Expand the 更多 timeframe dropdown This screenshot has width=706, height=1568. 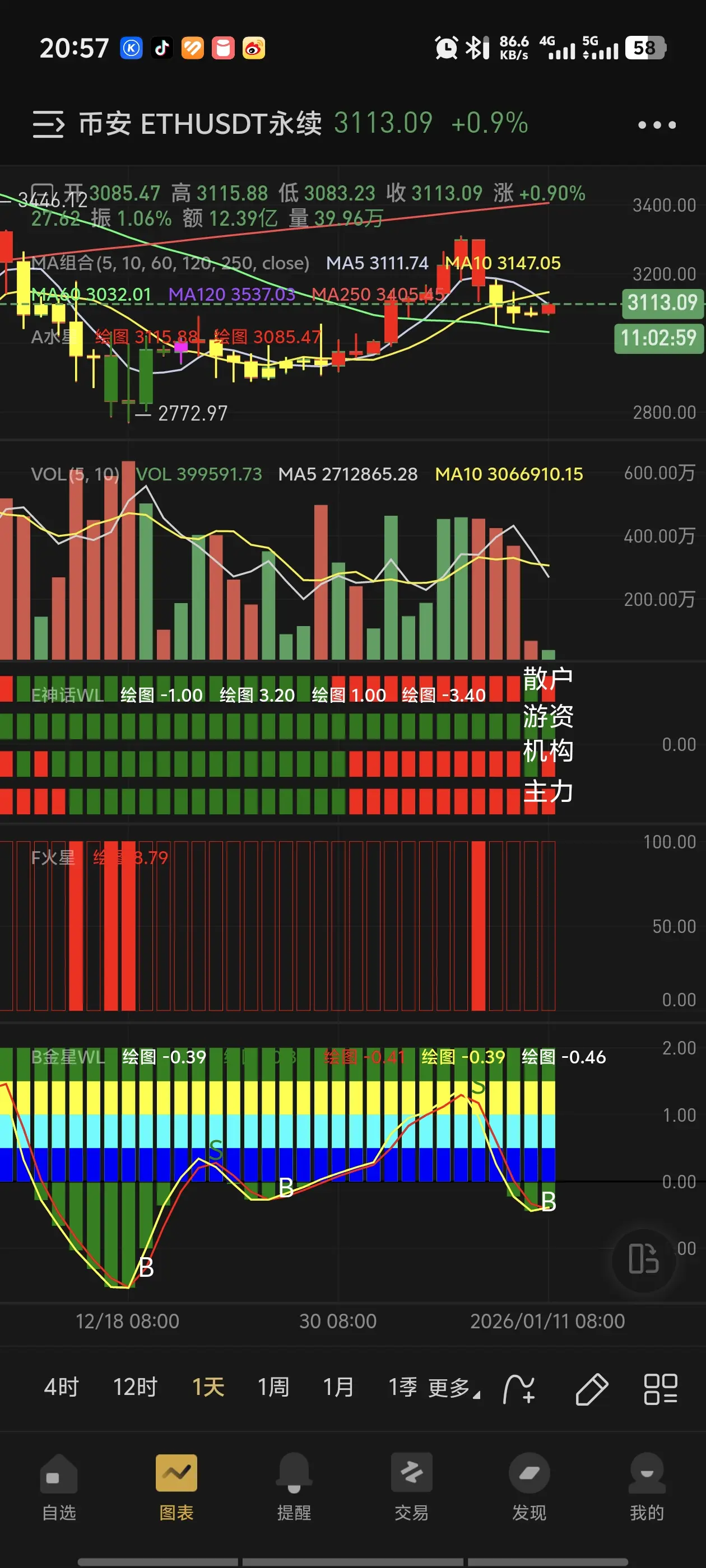tap(454, 1388)
